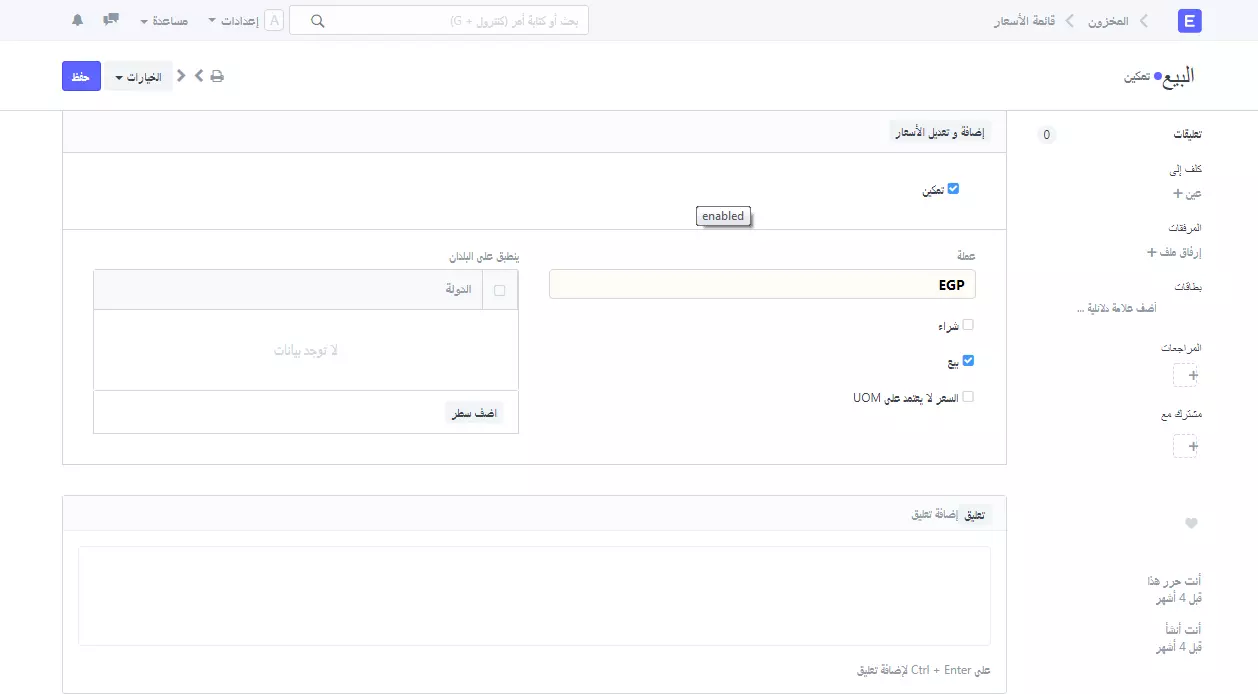Image resolution: width=1258 pixels, height=694 pixels.
Task: Click inside the comment text area
Action: click(534, 596)
